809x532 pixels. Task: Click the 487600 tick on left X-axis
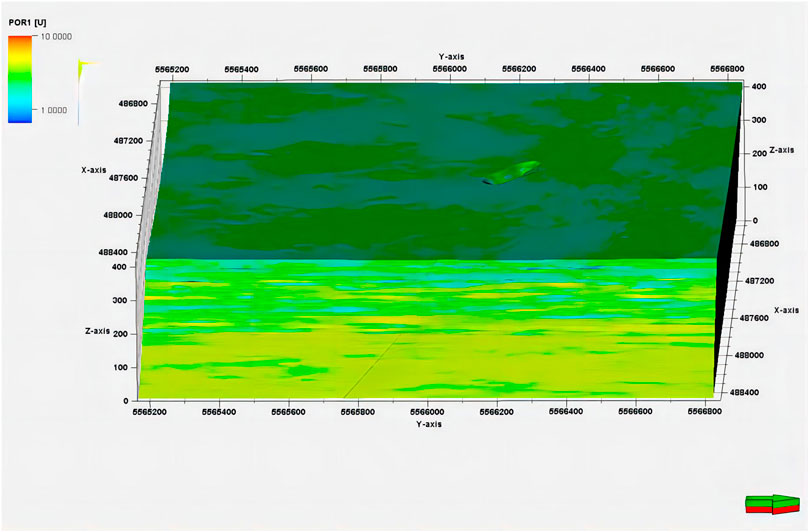[124, 178]
